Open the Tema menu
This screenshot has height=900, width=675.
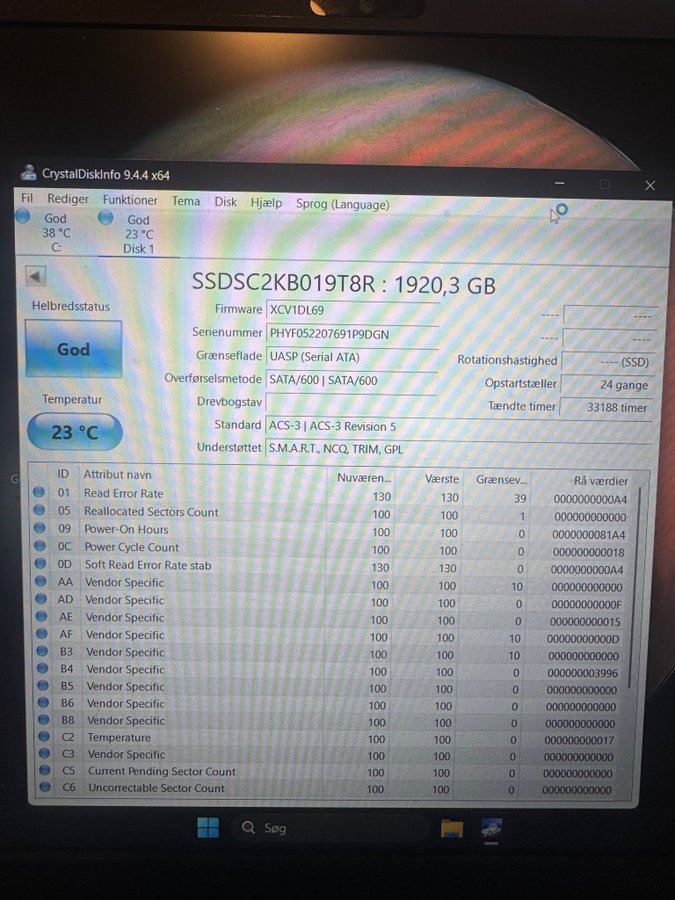pos(186,201)
